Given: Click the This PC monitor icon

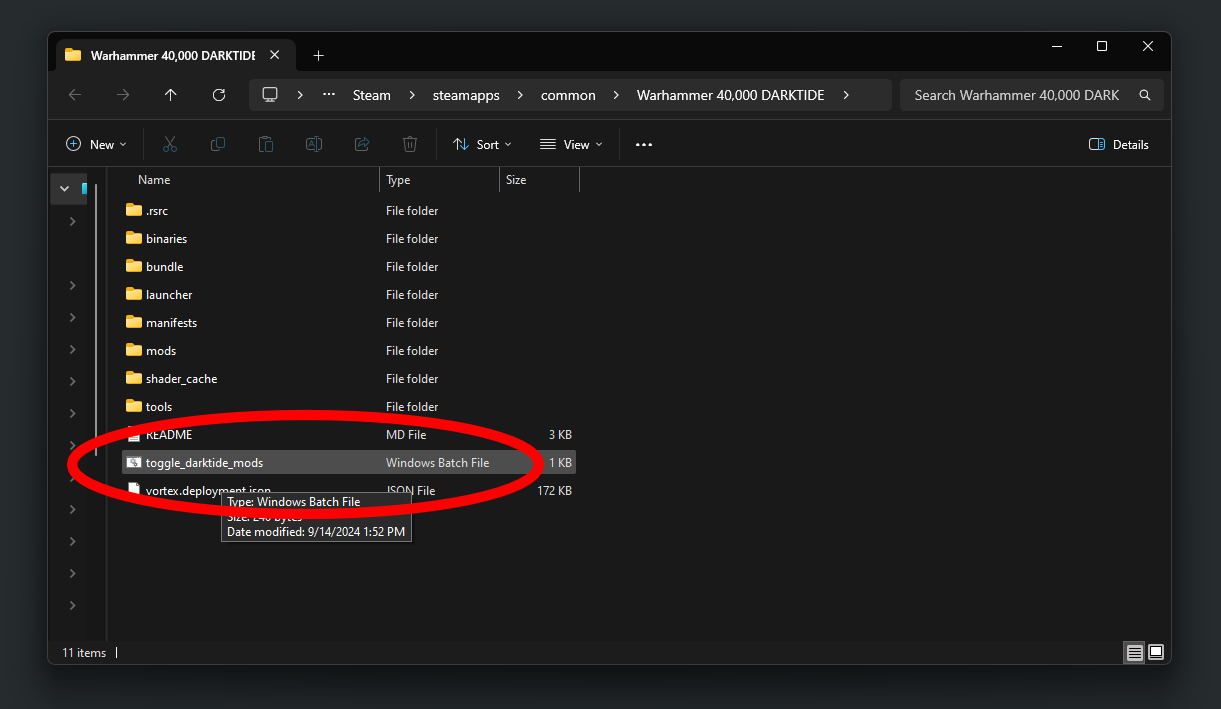Looking at the screenshot, I should pos(270,95).
